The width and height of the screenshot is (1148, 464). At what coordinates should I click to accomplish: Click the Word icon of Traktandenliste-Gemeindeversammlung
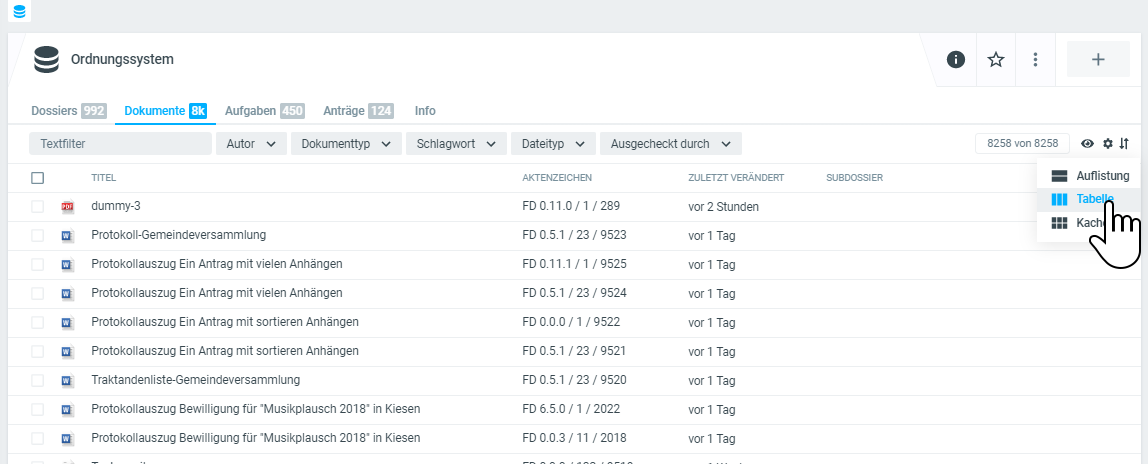68,381
